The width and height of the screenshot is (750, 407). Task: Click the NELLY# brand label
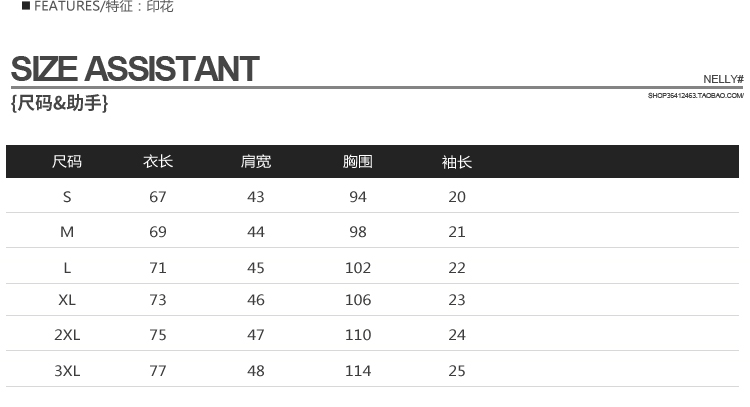723,79
